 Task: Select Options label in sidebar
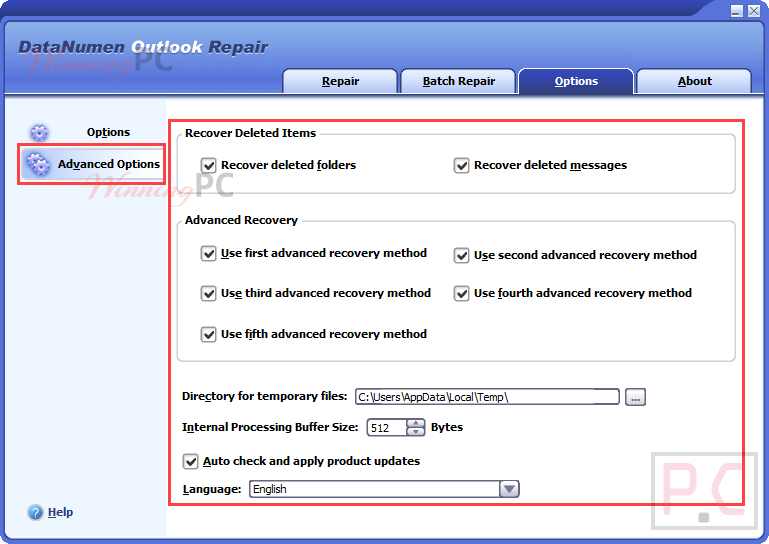(x=108, y=132)
